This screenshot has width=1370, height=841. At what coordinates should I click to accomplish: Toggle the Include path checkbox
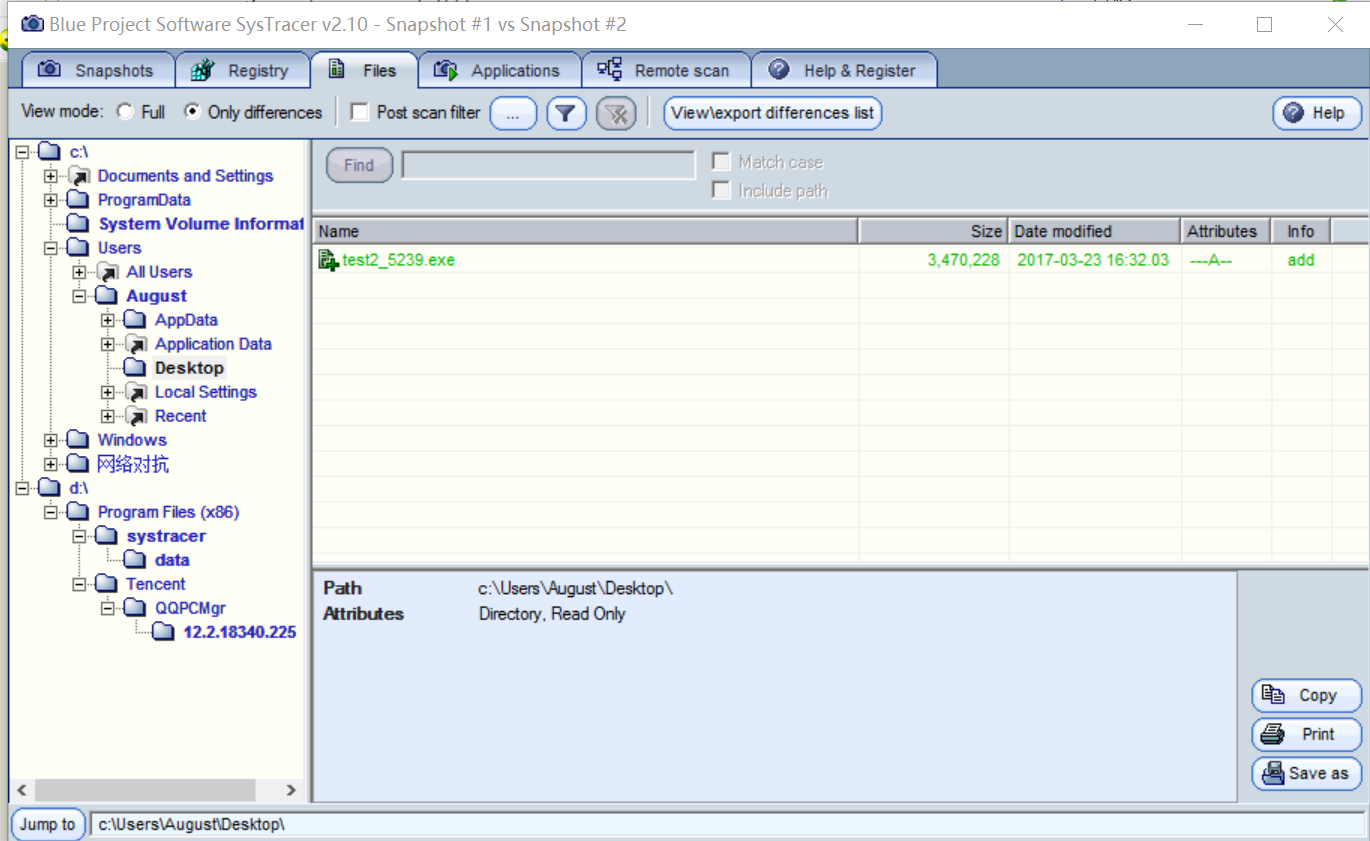pyautogui.click(x=721, y=190)
